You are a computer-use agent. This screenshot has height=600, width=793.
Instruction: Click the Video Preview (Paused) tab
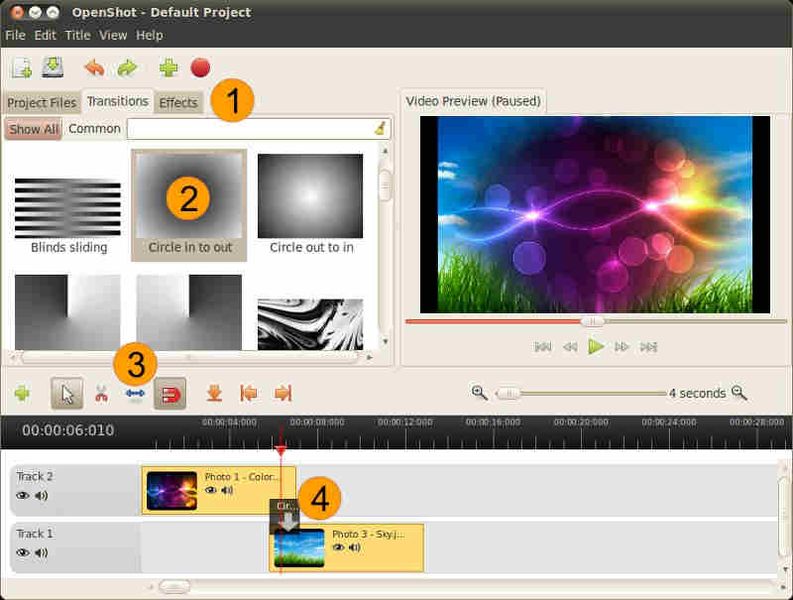pyautogui.click(x=473, y=101)
